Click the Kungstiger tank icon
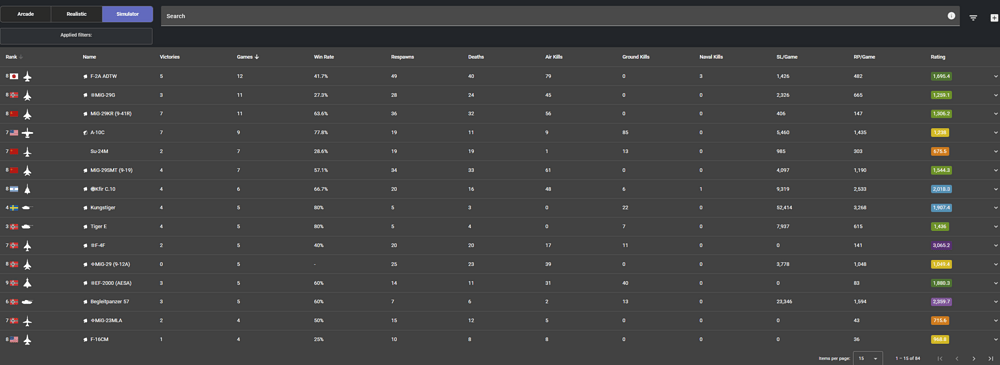The width and height of the screenshot is (1000, 365). click(27, 208)
